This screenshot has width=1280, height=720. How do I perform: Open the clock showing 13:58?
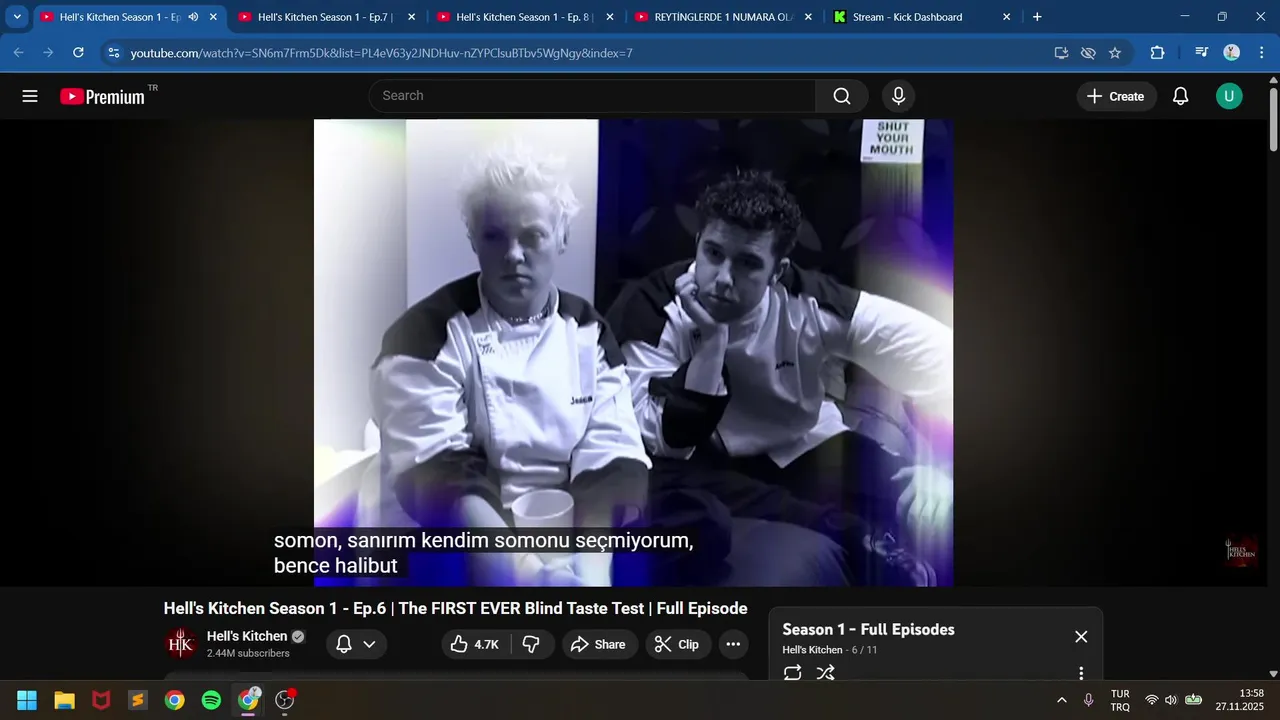(x=1240, y=700)
